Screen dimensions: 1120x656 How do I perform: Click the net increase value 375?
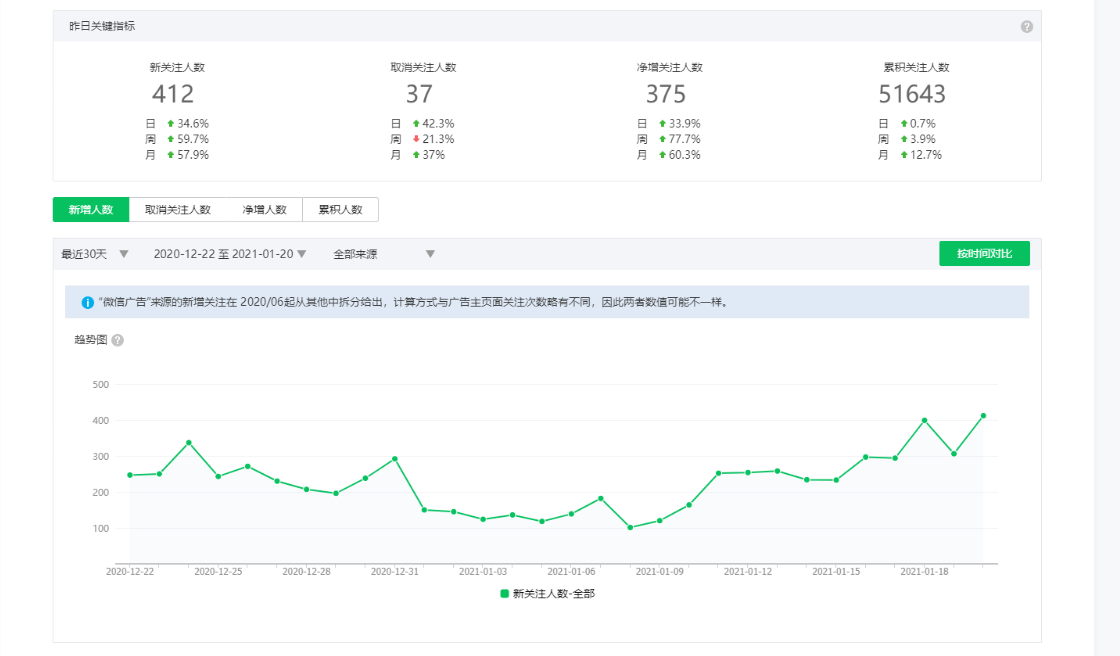[x=666, y=94]
